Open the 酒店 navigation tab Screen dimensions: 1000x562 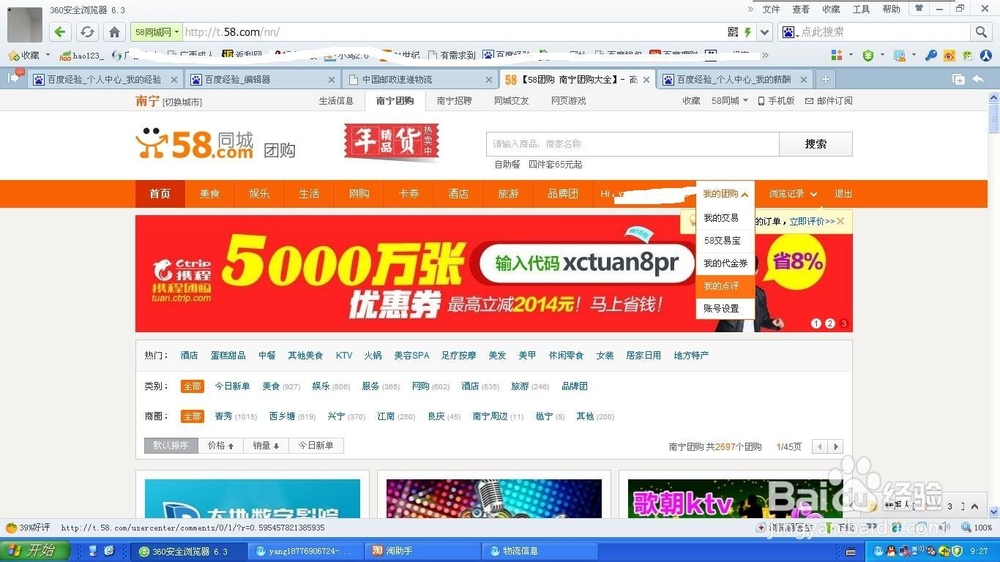pyautogui.click(x=458, y=194)
